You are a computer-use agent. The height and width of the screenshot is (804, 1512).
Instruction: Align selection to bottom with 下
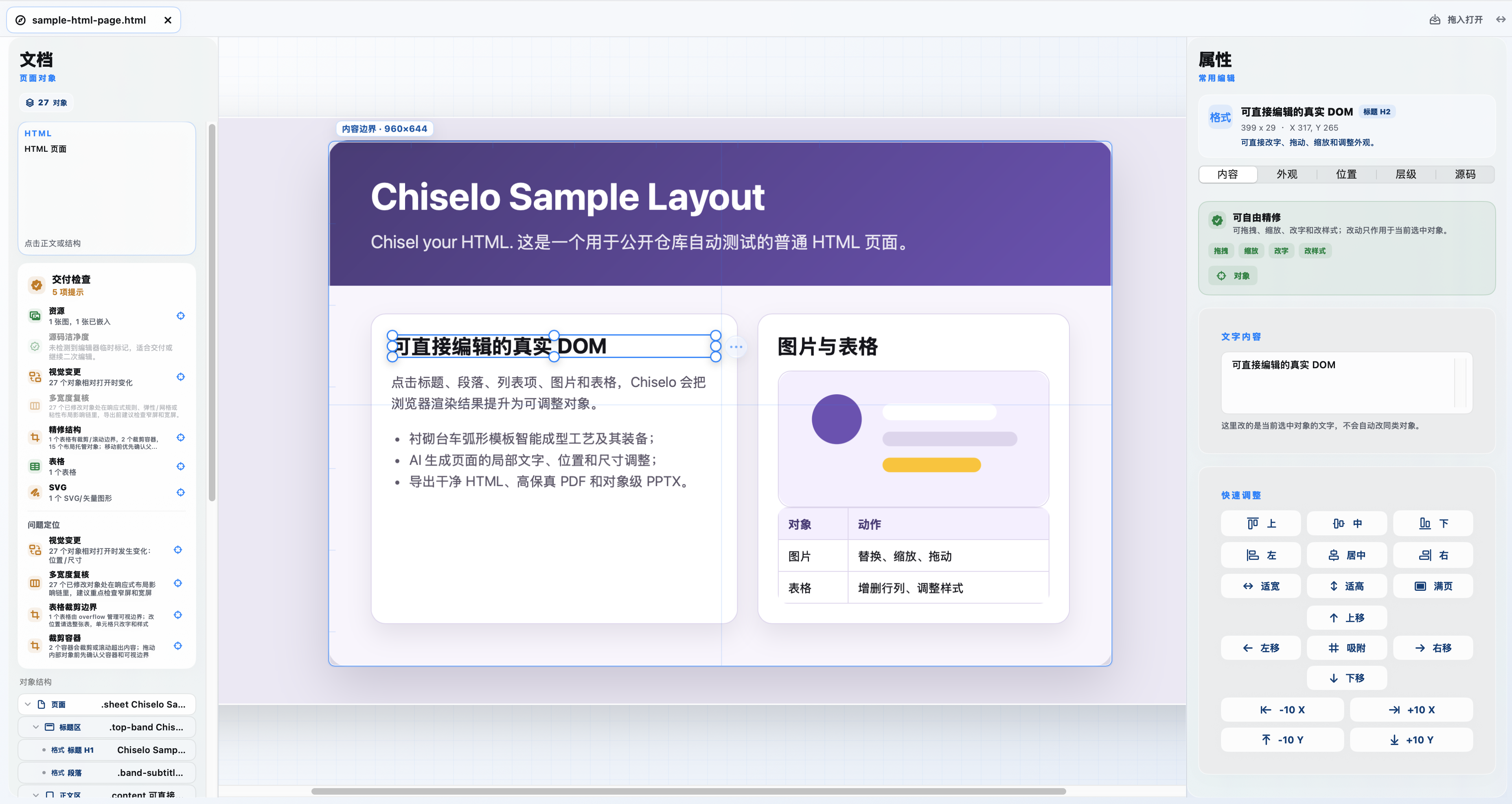pyautogui.click(x=1433, y=523)
